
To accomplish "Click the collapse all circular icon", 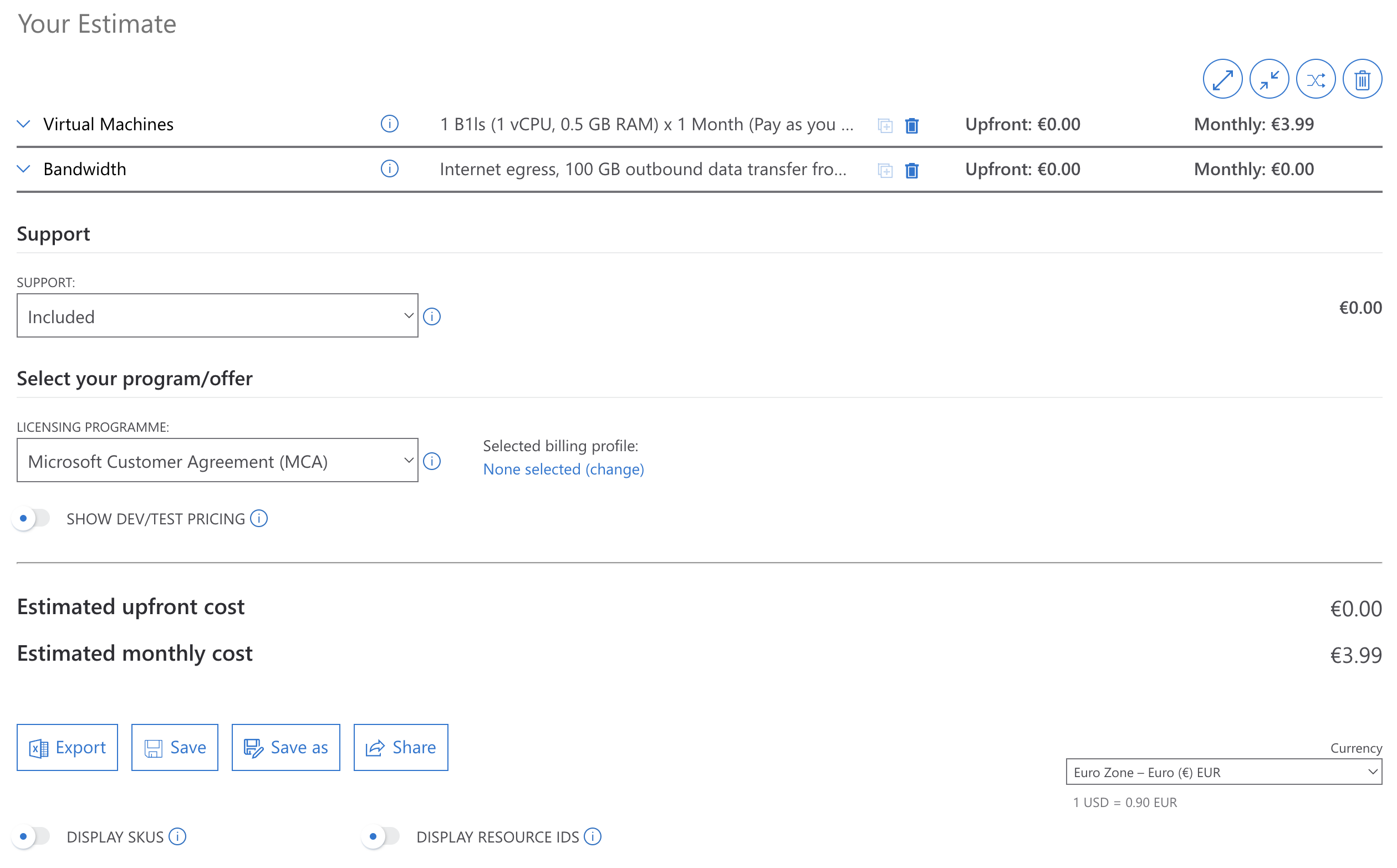I will (x=1268, y=79).
